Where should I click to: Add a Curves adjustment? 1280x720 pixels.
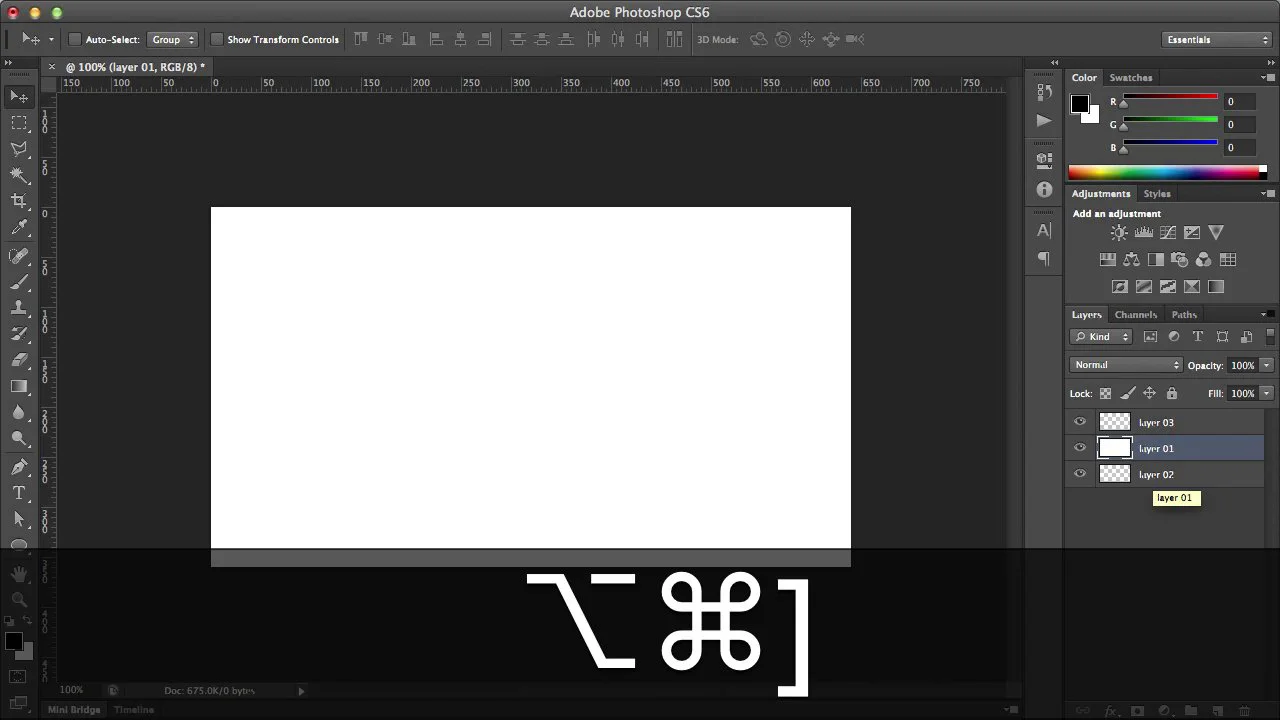click(x=1167, y=232)
